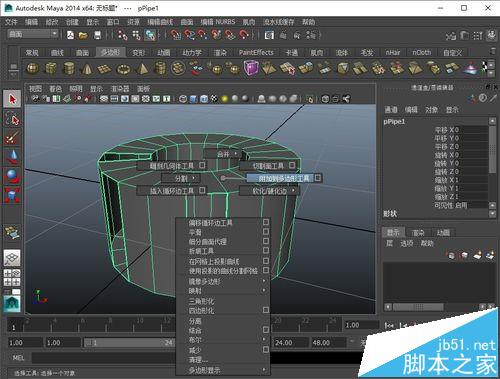Click the Open Scene folder icon
Viewport: 500px width, 379px height.
click(83, 35)
